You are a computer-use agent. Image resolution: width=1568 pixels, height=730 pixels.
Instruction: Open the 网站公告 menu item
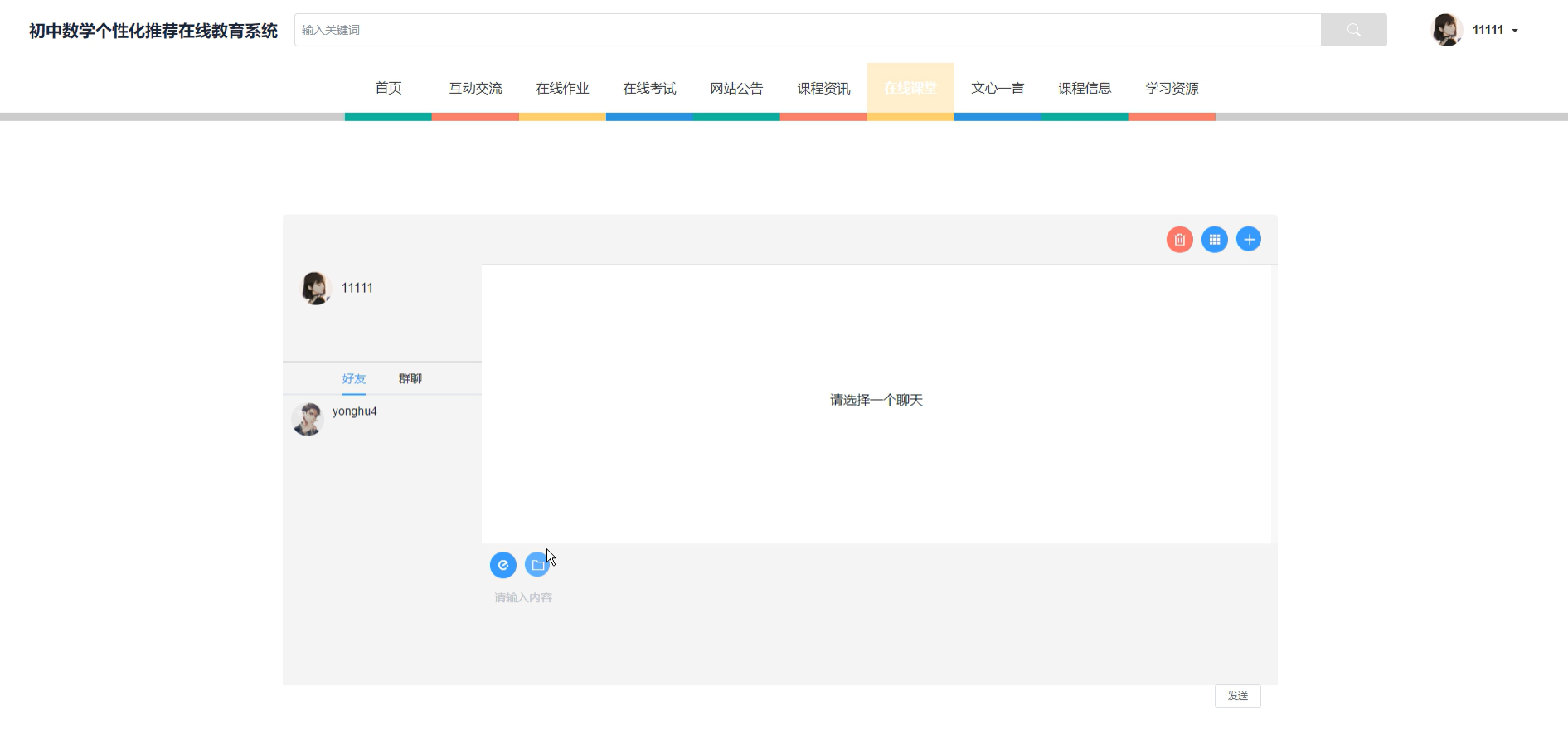pos(736,88)
